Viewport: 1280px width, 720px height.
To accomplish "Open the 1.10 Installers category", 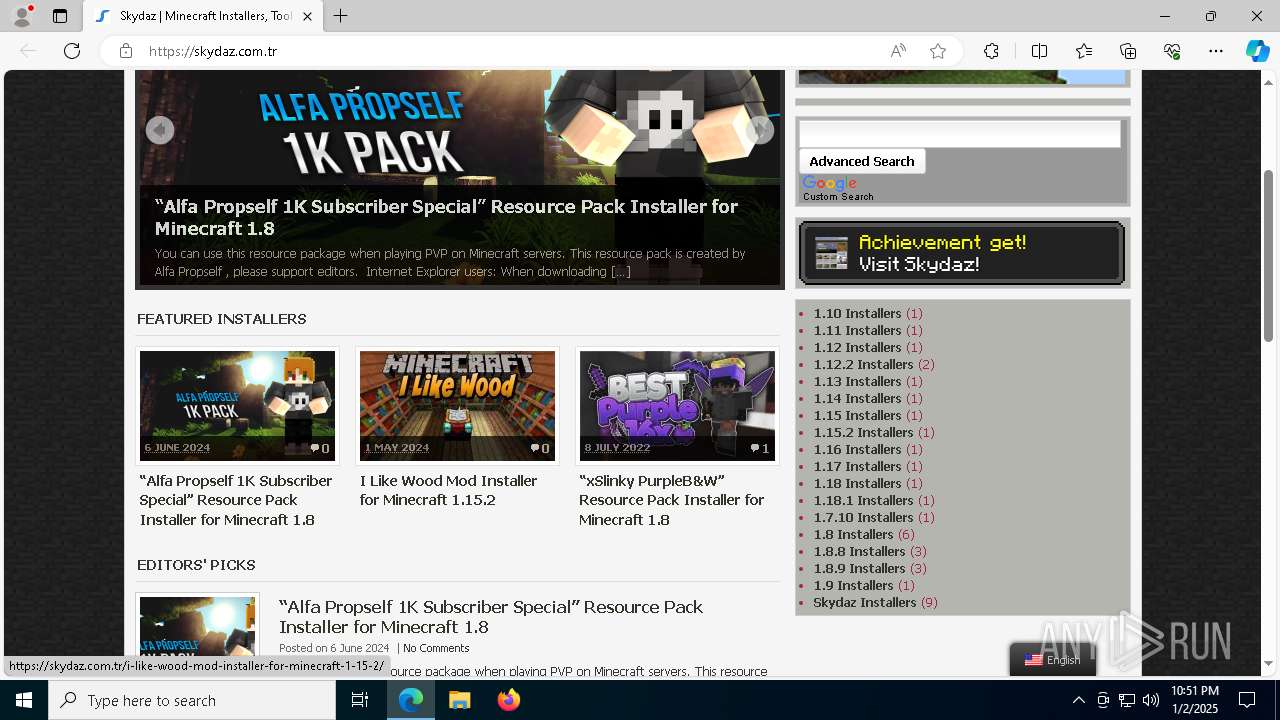I will click(857, 313).
